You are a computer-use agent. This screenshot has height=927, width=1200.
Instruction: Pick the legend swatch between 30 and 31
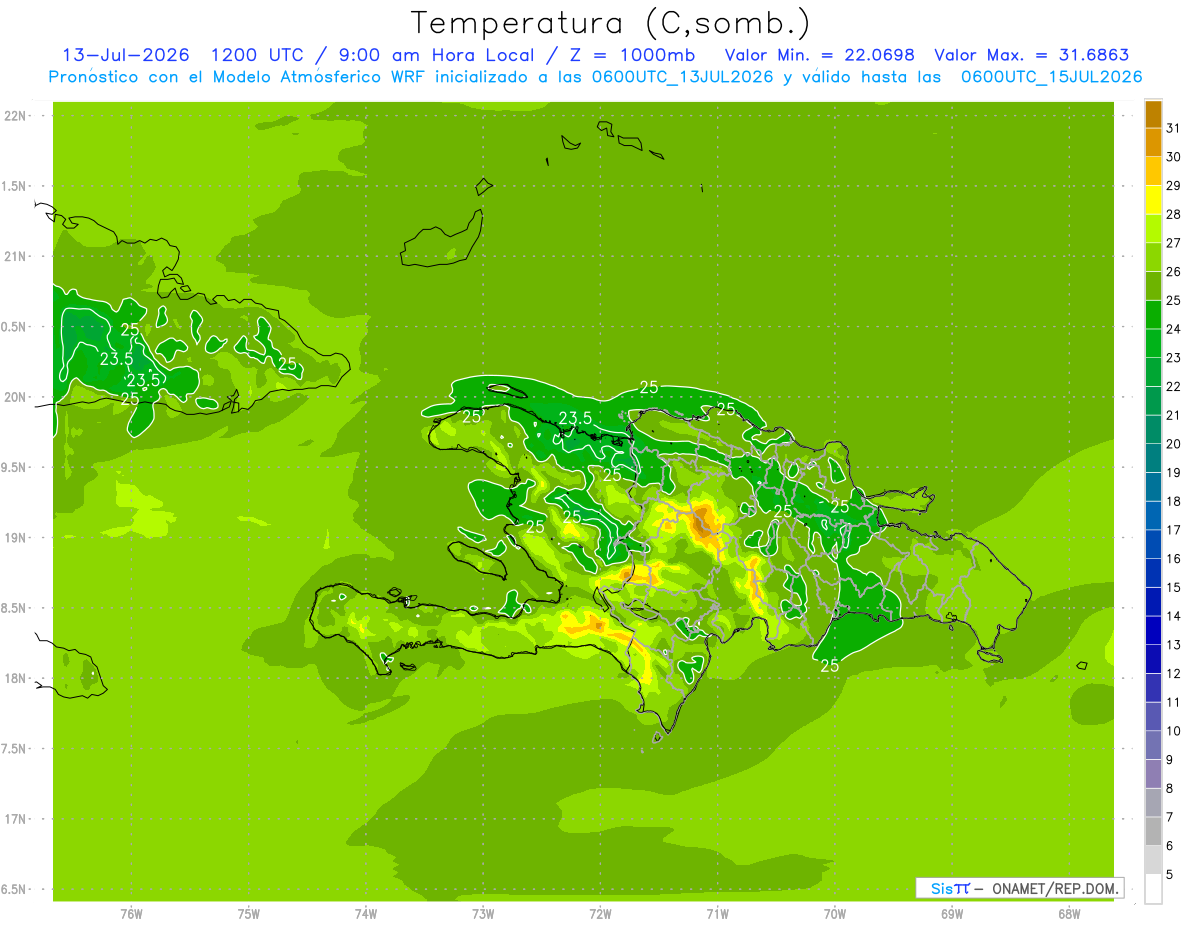pyautogui.click(x=1153, y=142)
